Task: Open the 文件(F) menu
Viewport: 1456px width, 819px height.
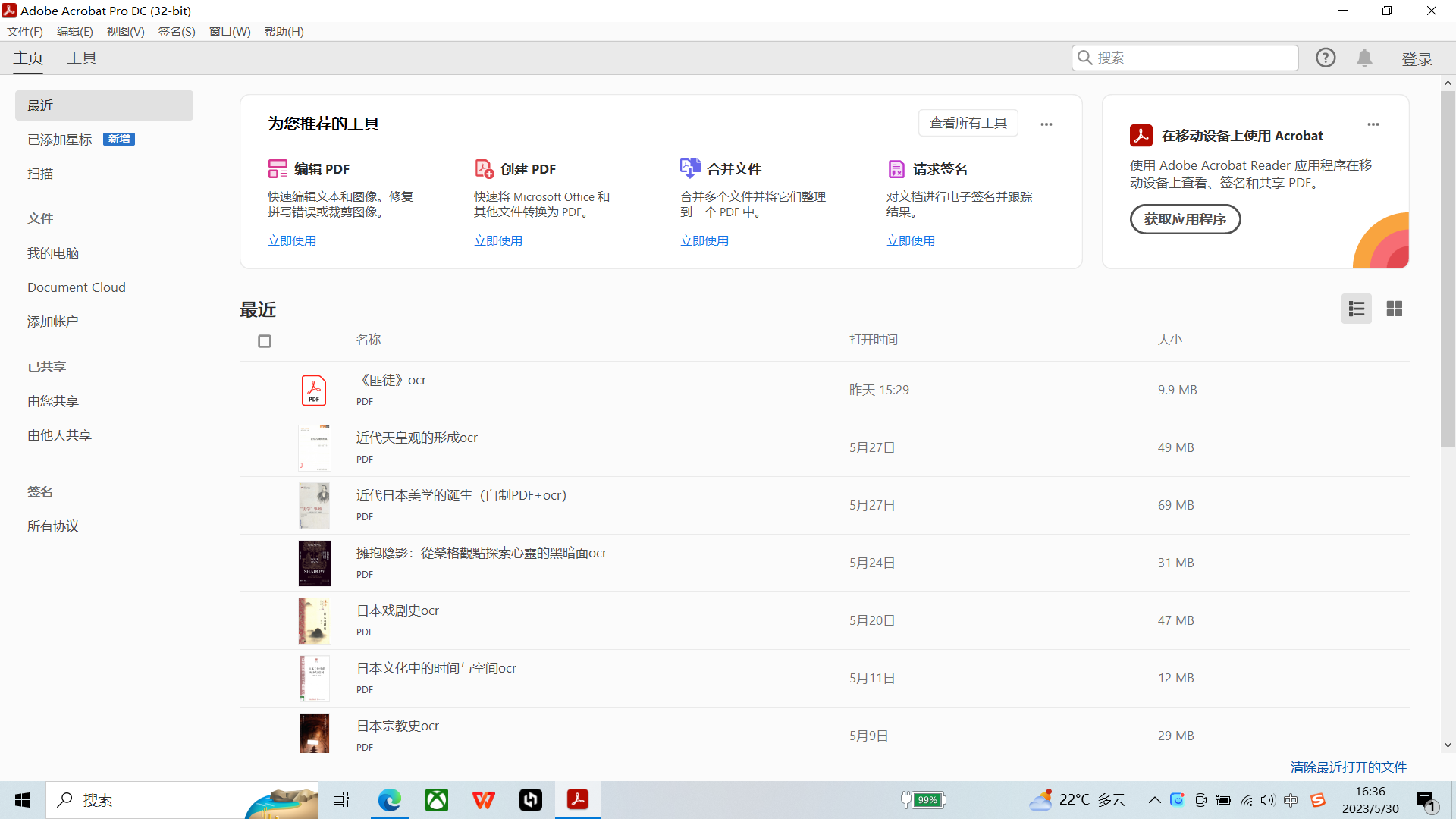Action: [x=25, y=31]
